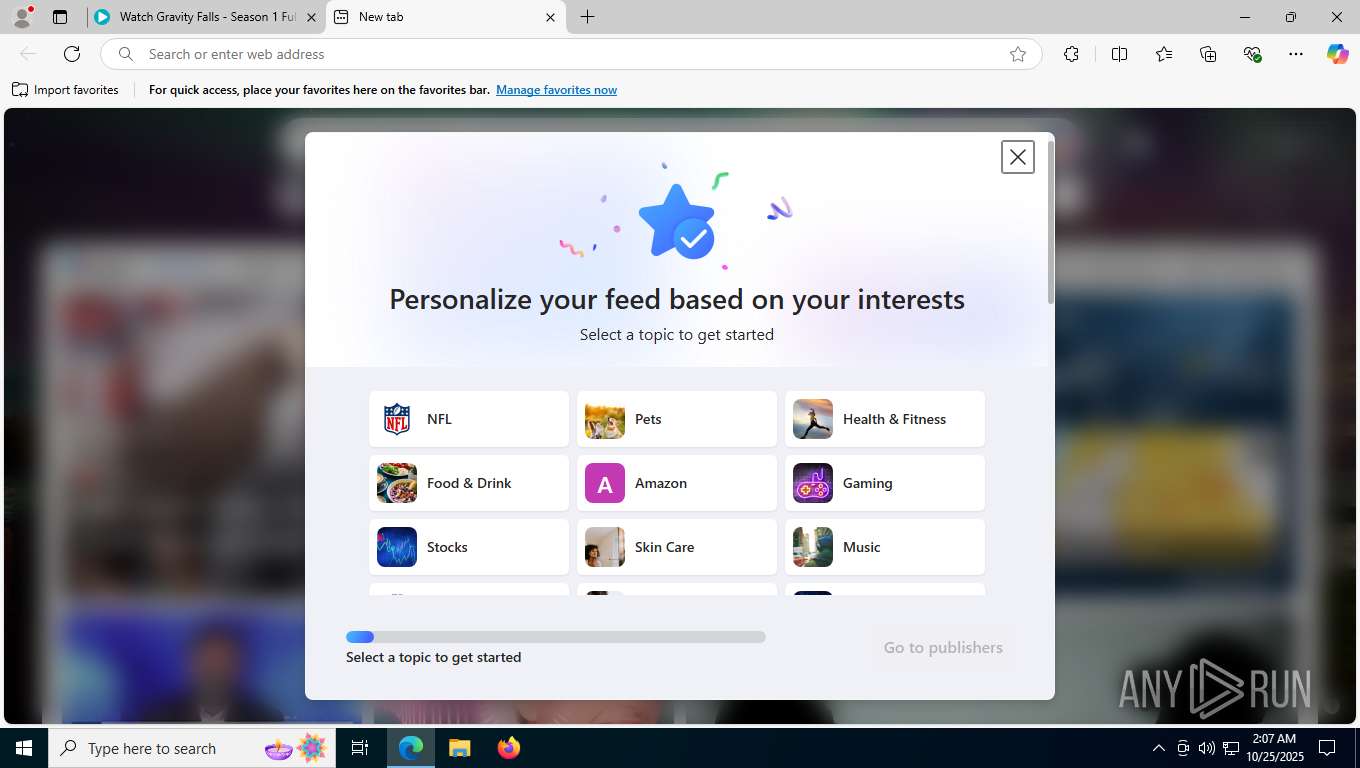Open the tab actions menu icon
The height and width of the screenshot is (768, 1360).
60,17
